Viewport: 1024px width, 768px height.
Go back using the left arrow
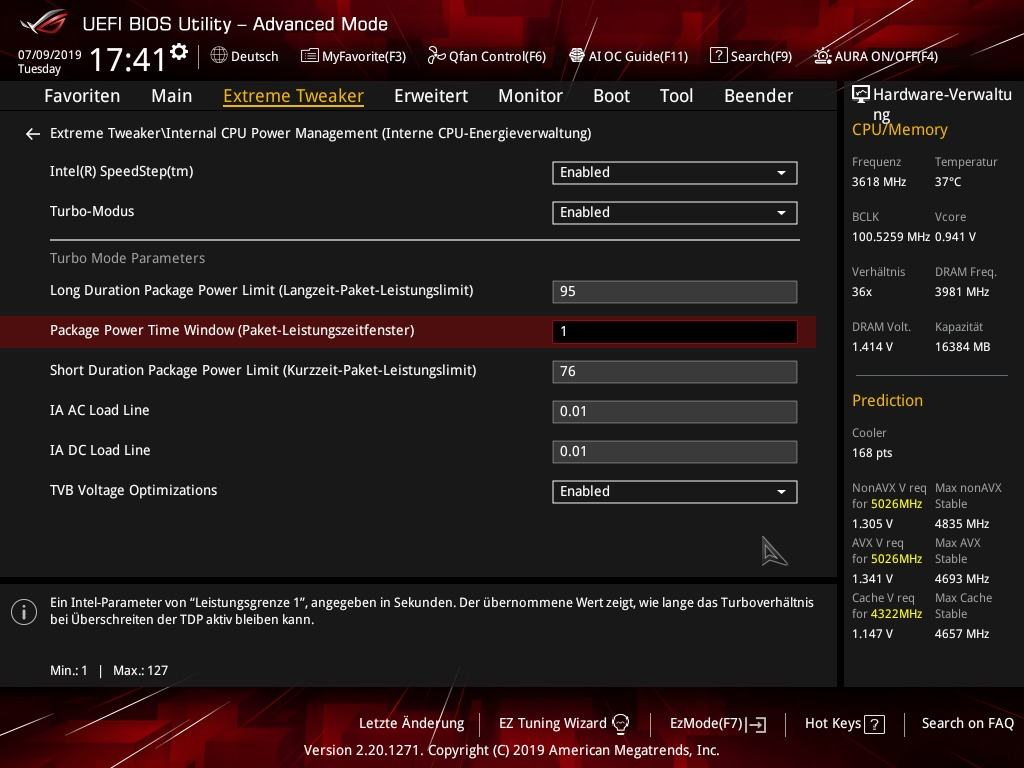click(x=33, y=134)
